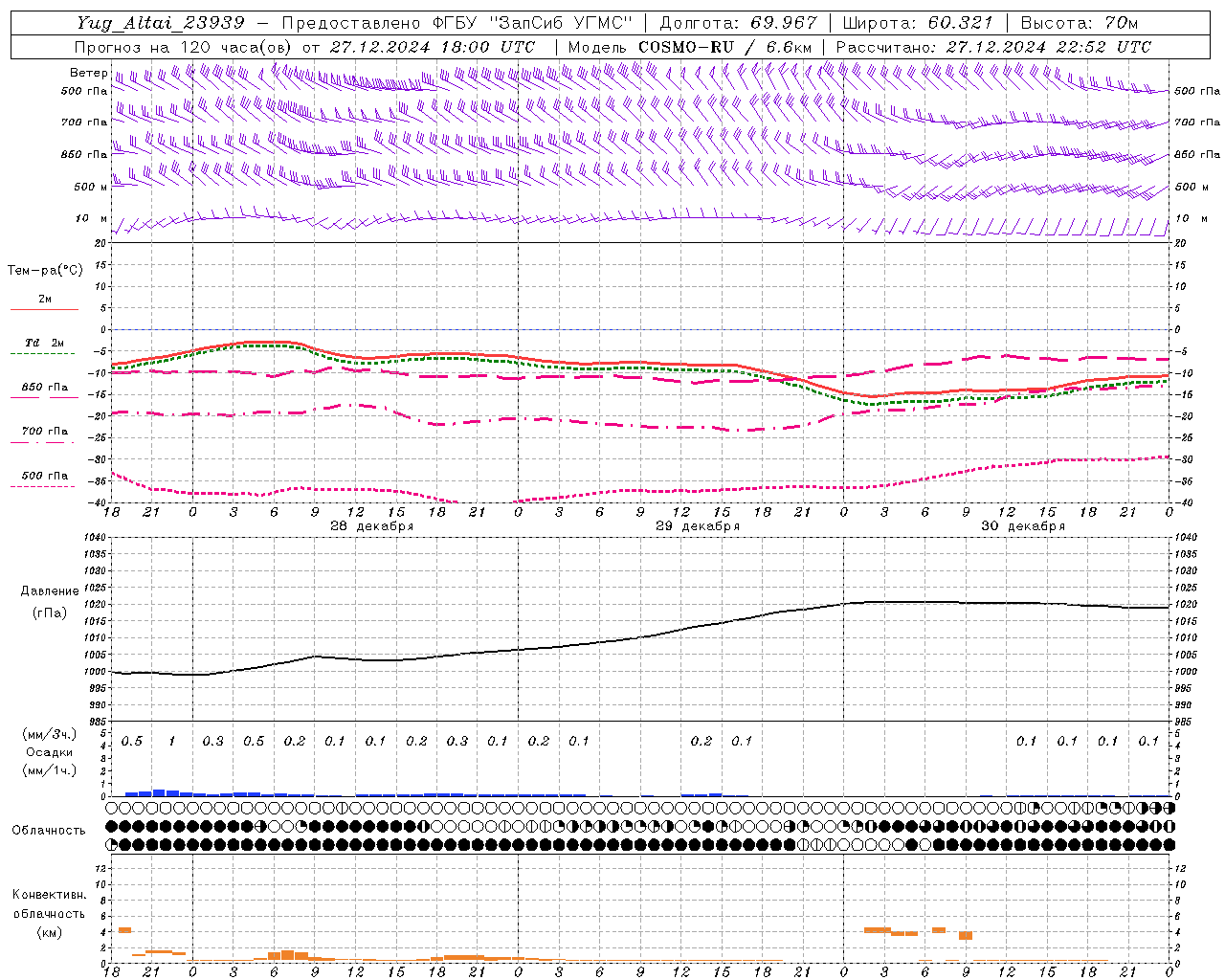The image size is (1225, 980).
Task: Click the Высота: 70м label
Action: pos(1080,23)
